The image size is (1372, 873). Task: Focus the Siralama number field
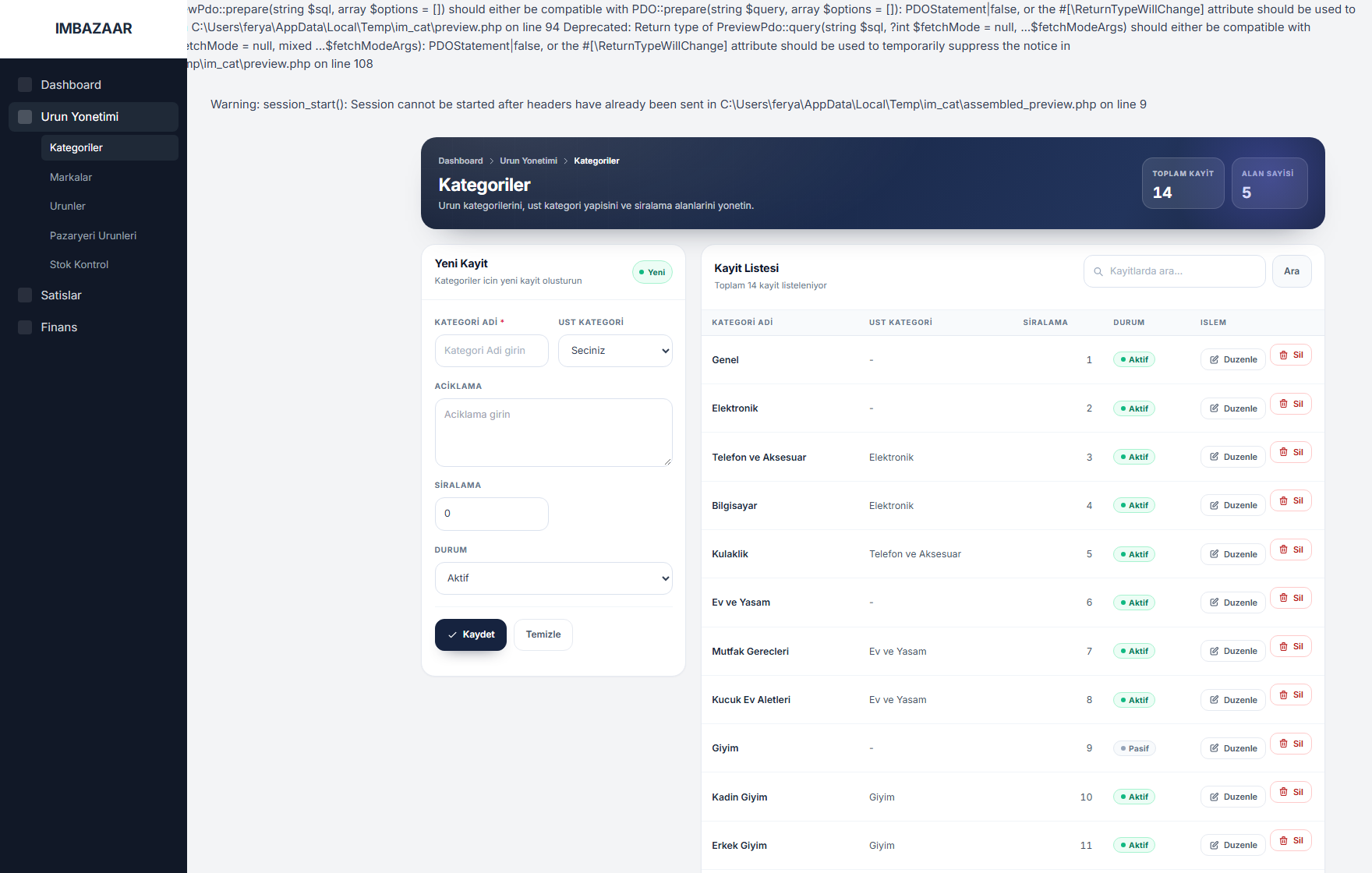coord(492,514)
